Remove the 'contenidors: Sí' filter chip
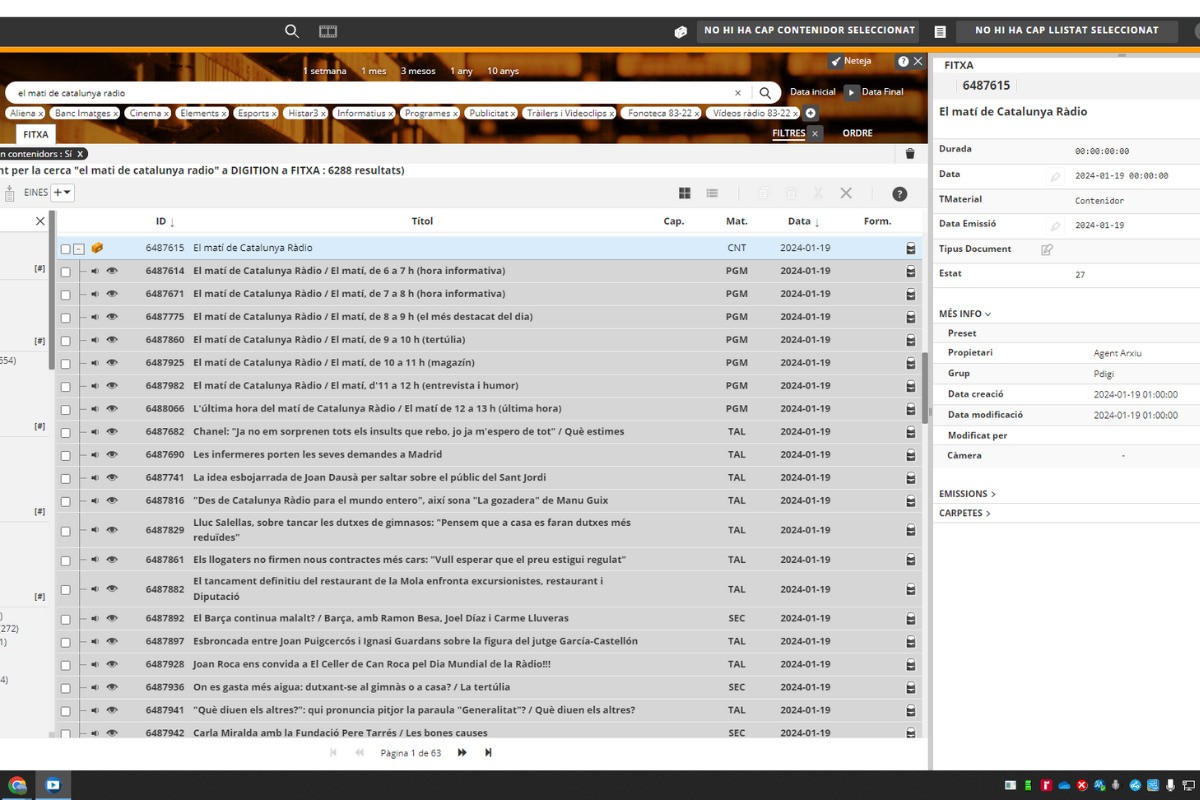Screen dimensions: 1200x800 (81, 154)
